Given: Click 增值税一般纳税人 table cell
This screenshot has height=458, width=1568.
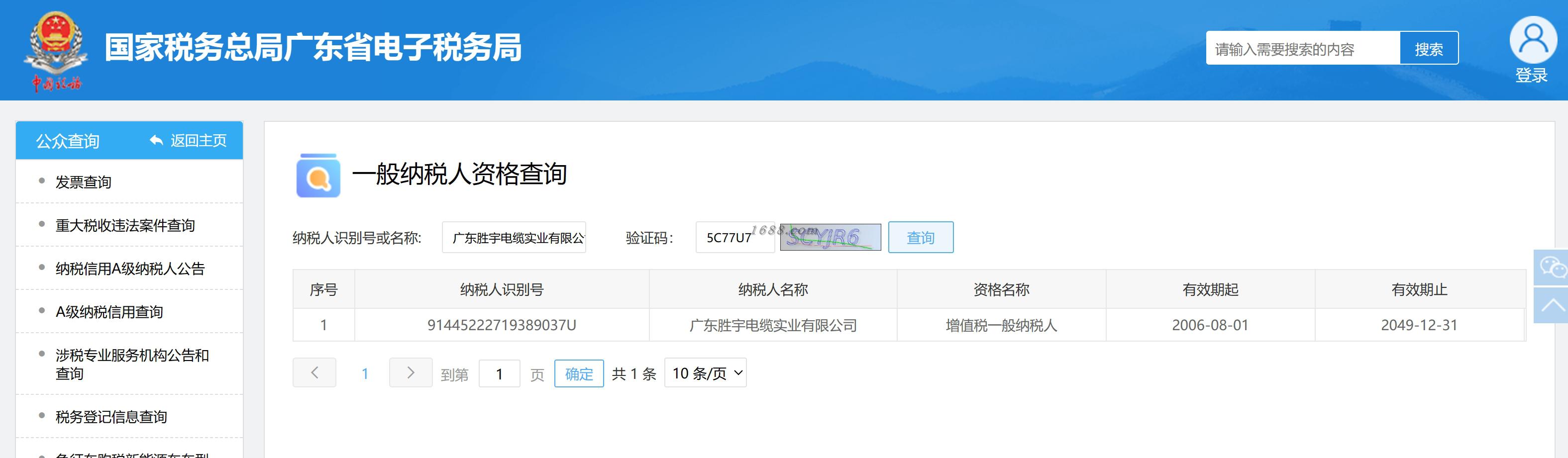Looking at the screenshot, I should tap(1001, 325).
